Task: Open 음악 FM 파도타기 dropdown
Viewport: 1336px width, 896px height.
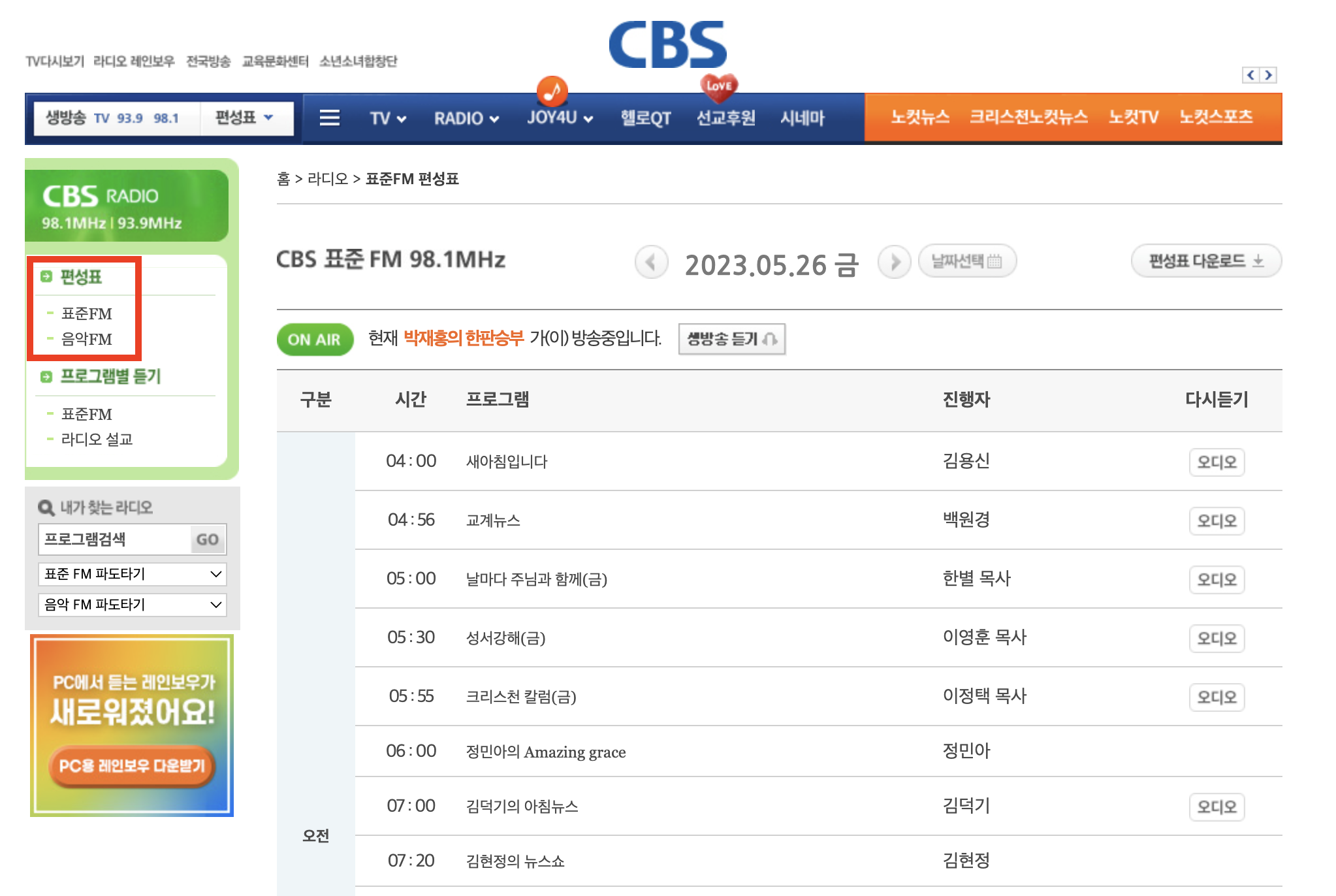Action: tap(133, 605)
